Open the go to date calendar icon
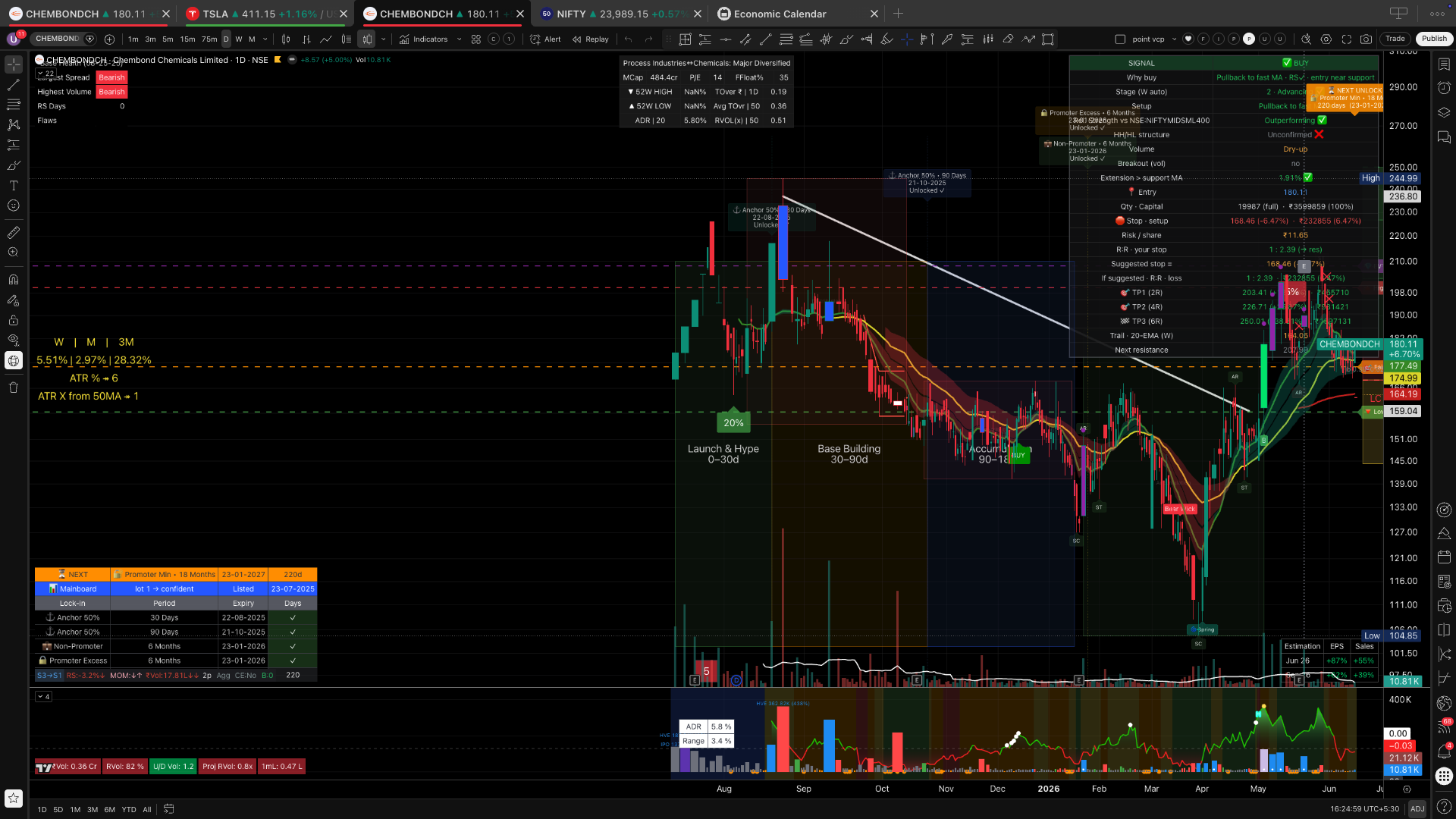 point(169,809)
